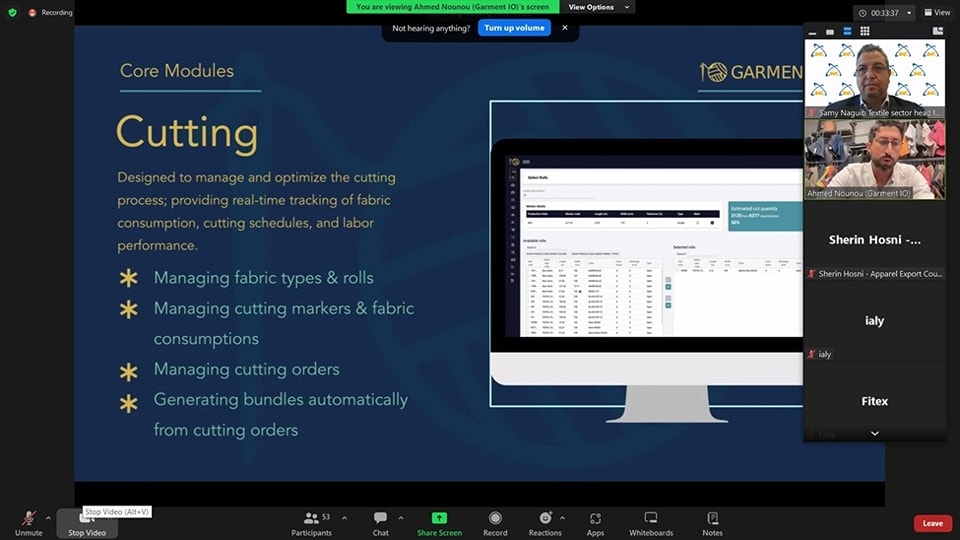960x540 pixels.
Task: Open Whiteboards
Action: 651,522
